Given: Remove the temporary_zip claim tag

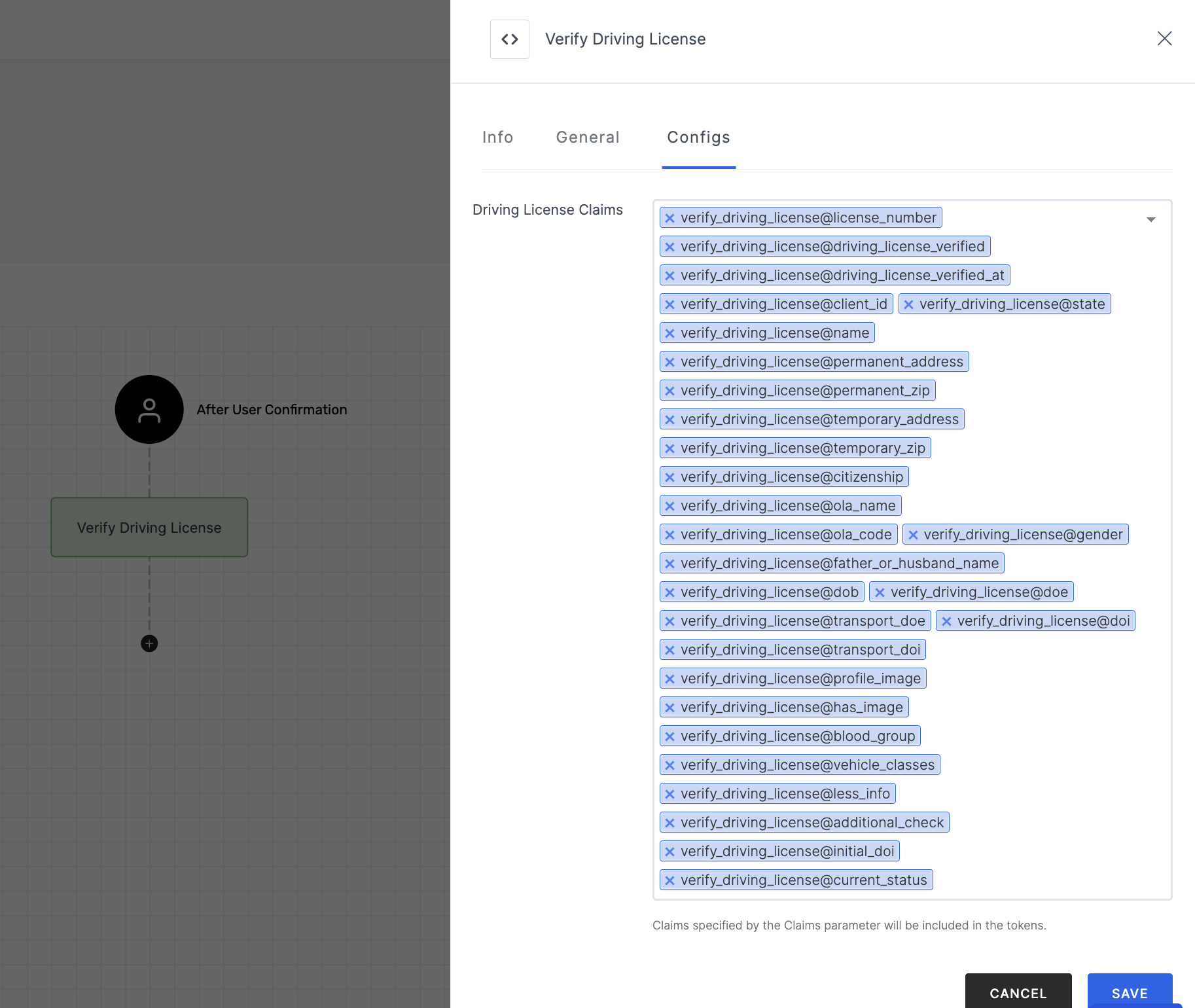Looking at the screenshot, I should (x=669, y=448).
